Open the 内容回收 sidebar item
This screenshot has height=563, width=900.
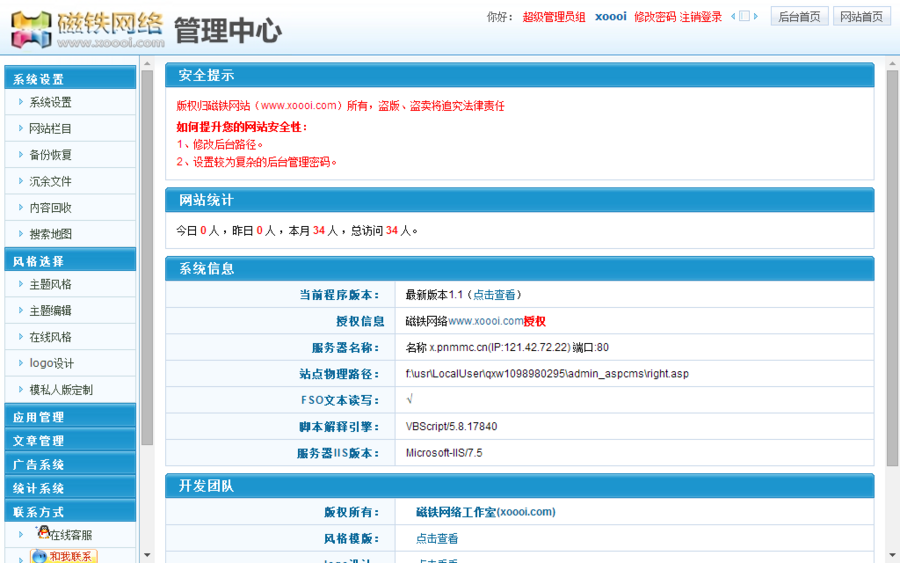pos(51,208)
